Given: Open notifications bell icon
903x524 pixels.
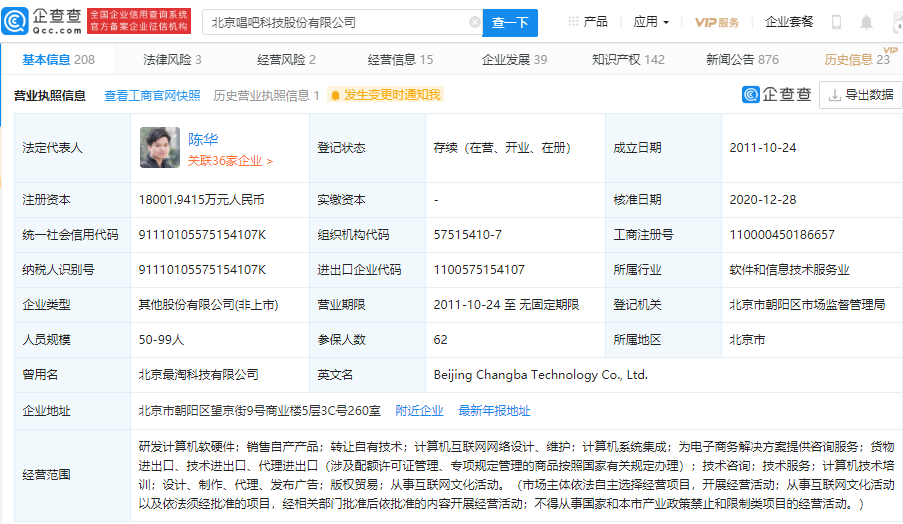Looking at the screenshot, I should point(866,22).
